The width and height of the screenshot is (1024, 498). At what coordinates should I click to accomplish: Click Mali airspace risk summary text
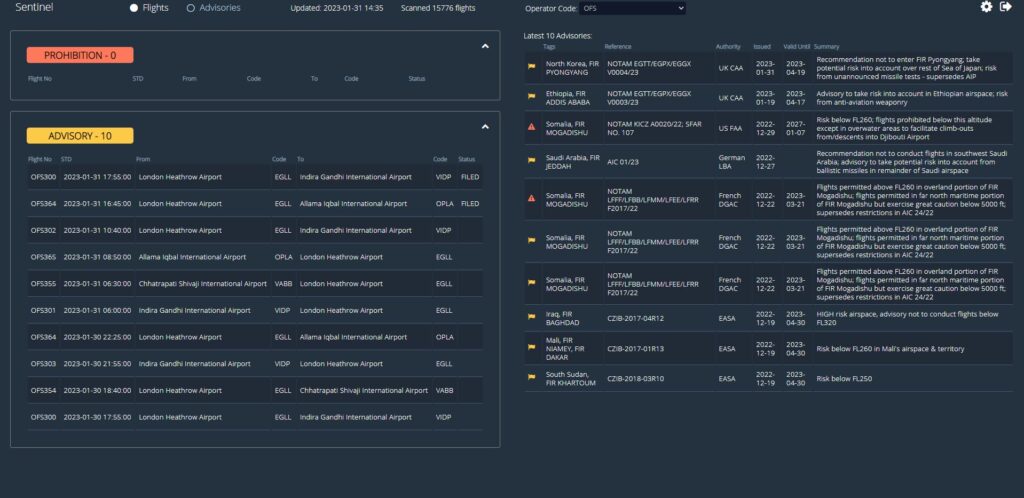click(890, 349)
